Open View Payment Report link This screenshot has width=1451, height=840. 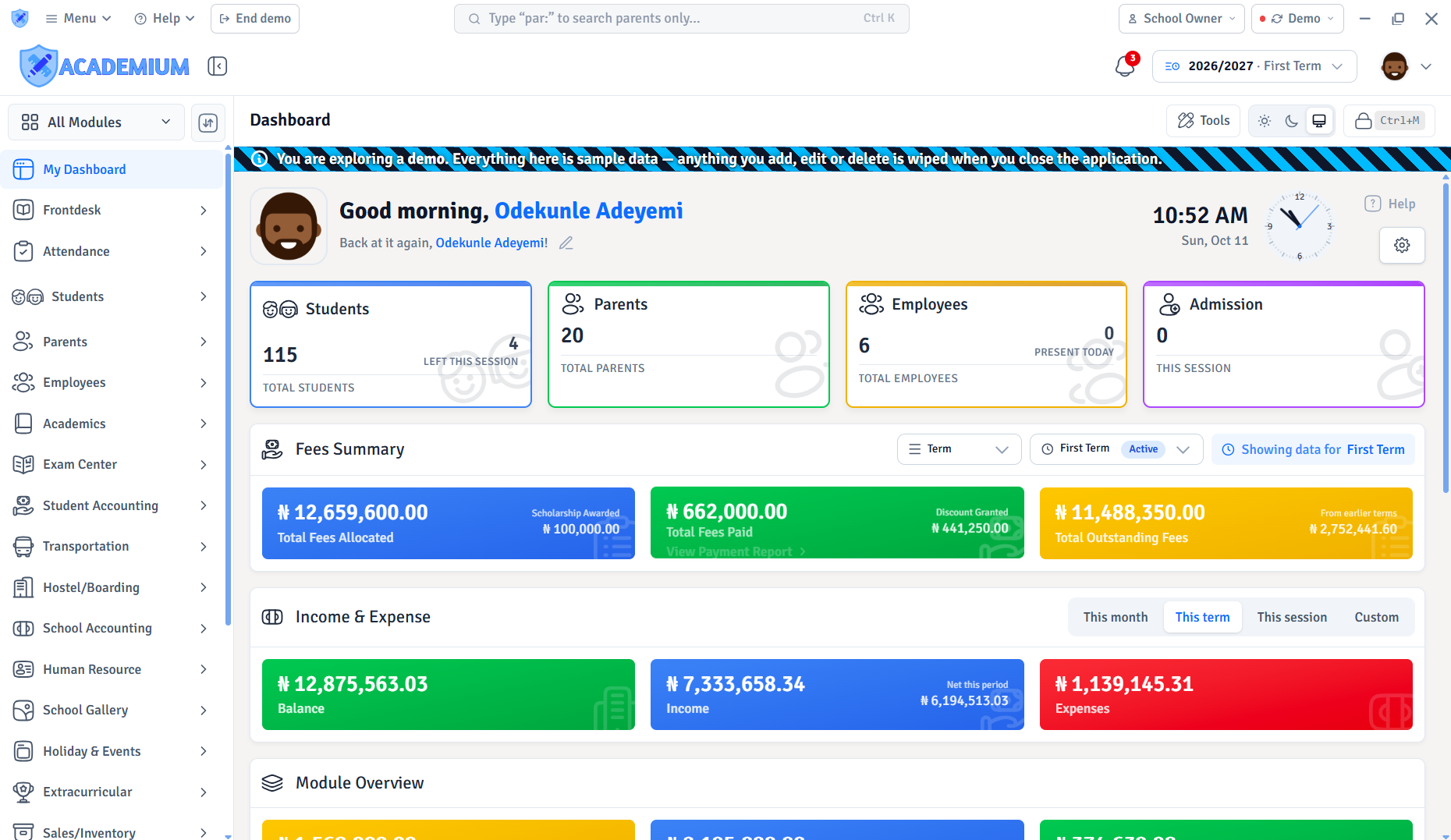pyautogui.click(x=736, y=551)
